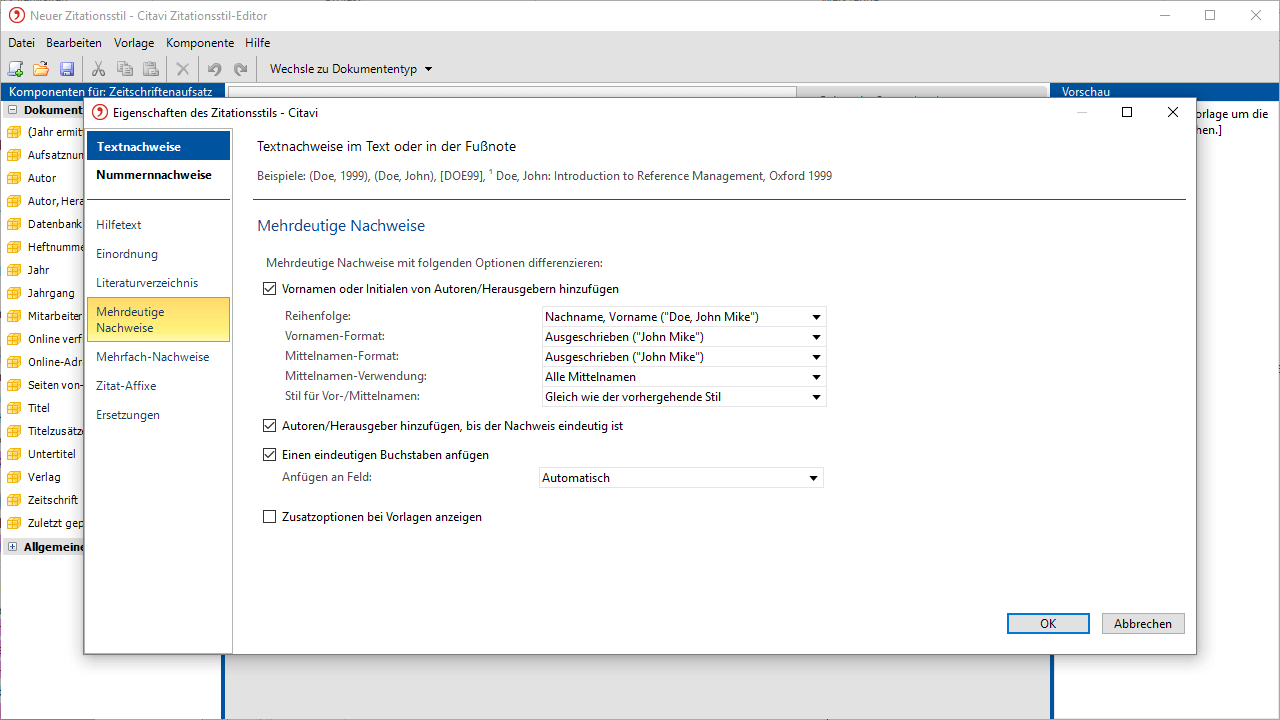Click the undo arrow icon
1280x720 pixels.
[x=214, y=69]
